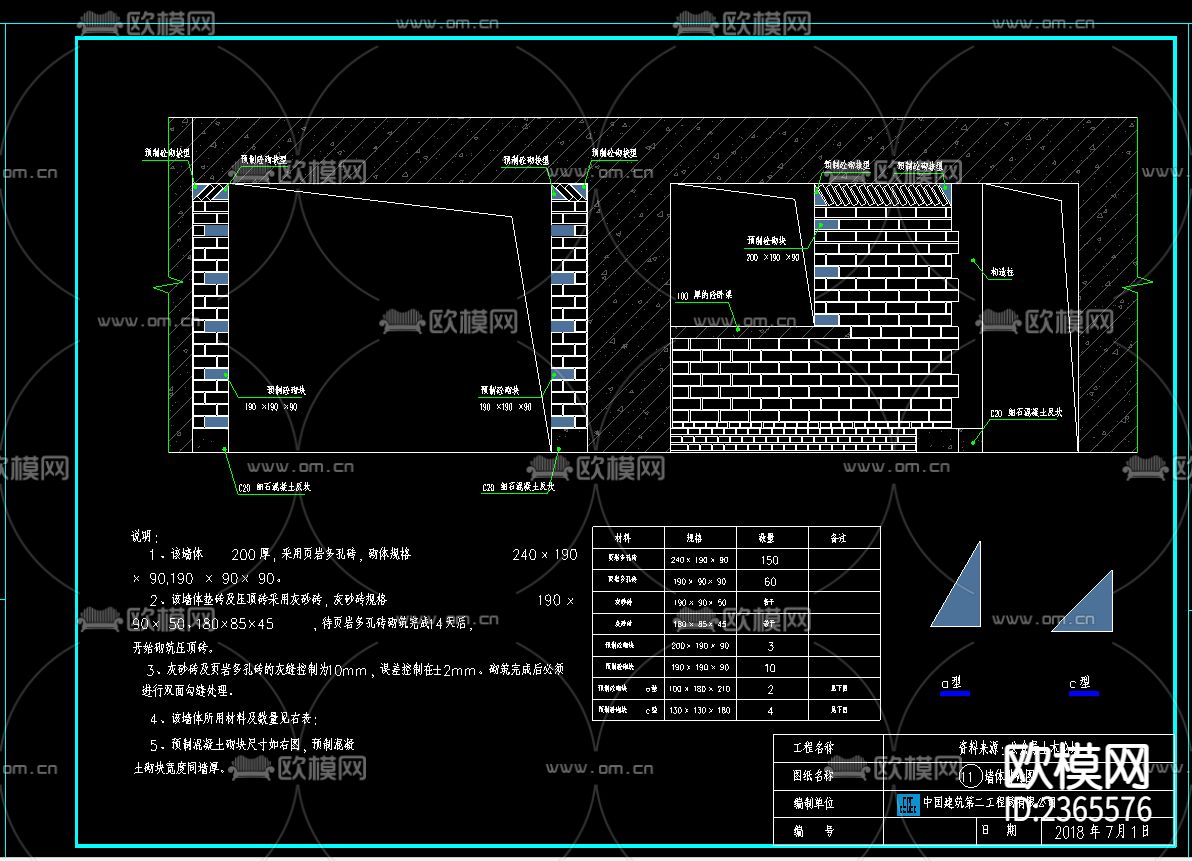1192x861 pixels.
Task: Click the 编号 title block label
Action: [813, 831]
